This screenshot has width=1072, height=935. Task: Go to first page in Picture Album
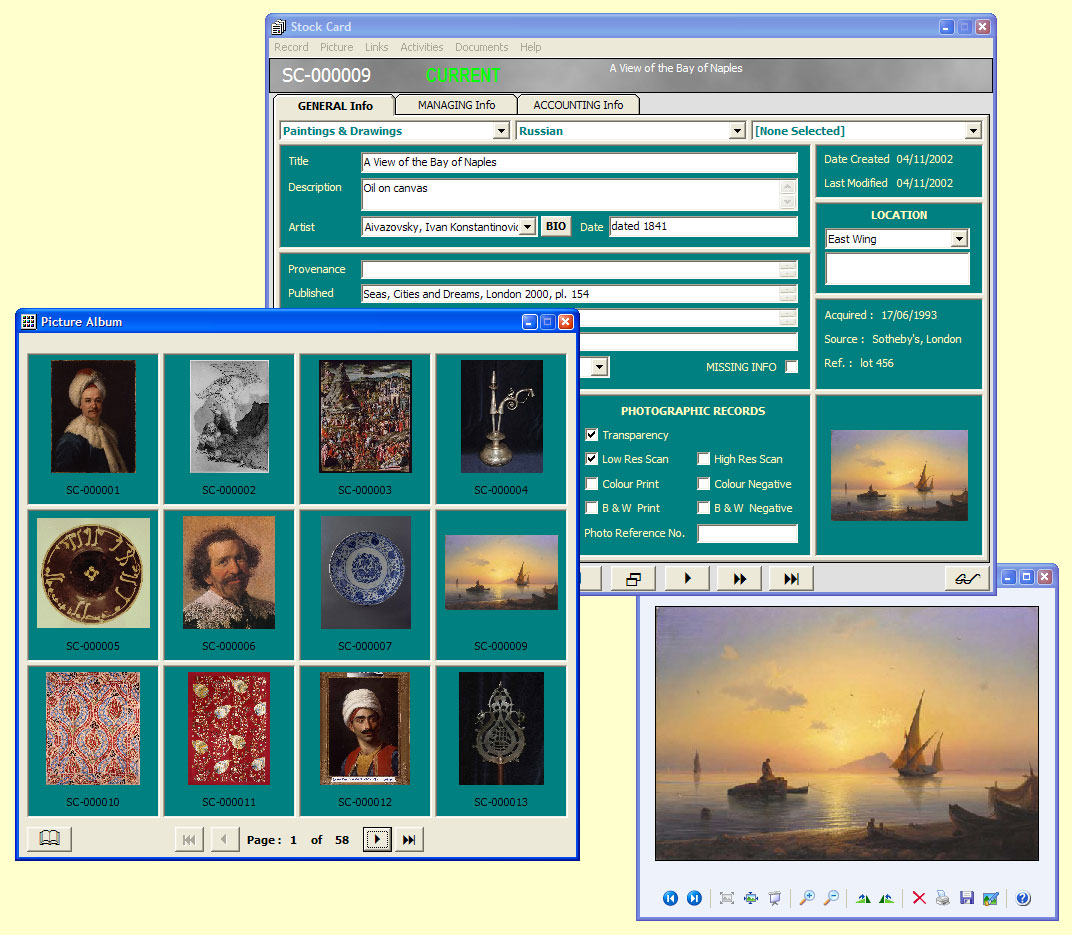point(189,839)
